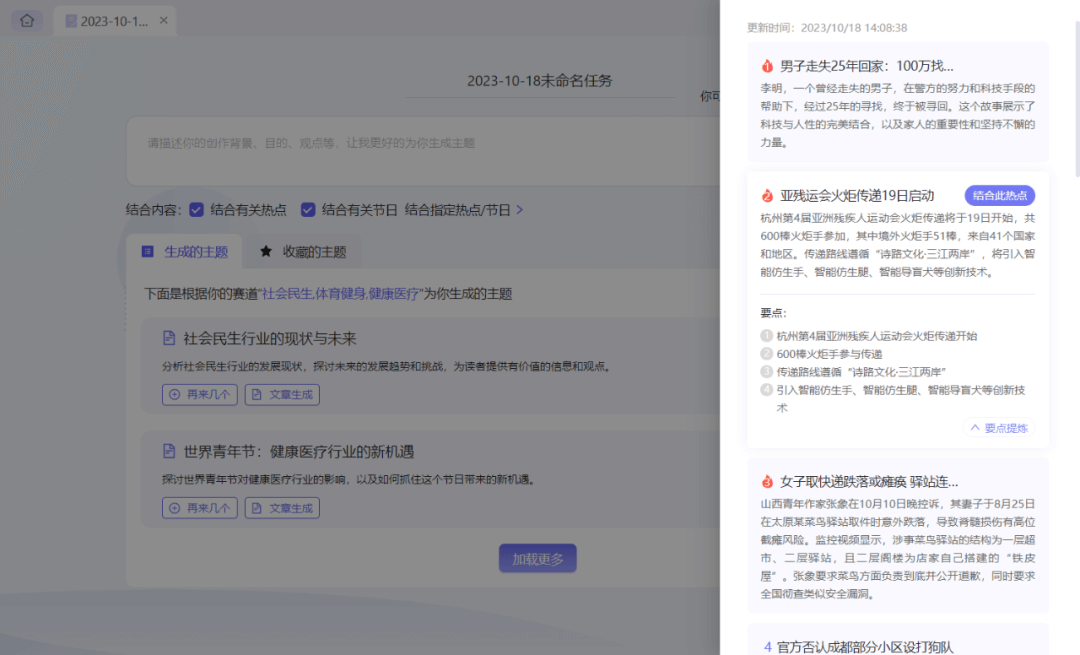Click rank 3 flame icon for 女子取快递跌落

coord(767,481)
